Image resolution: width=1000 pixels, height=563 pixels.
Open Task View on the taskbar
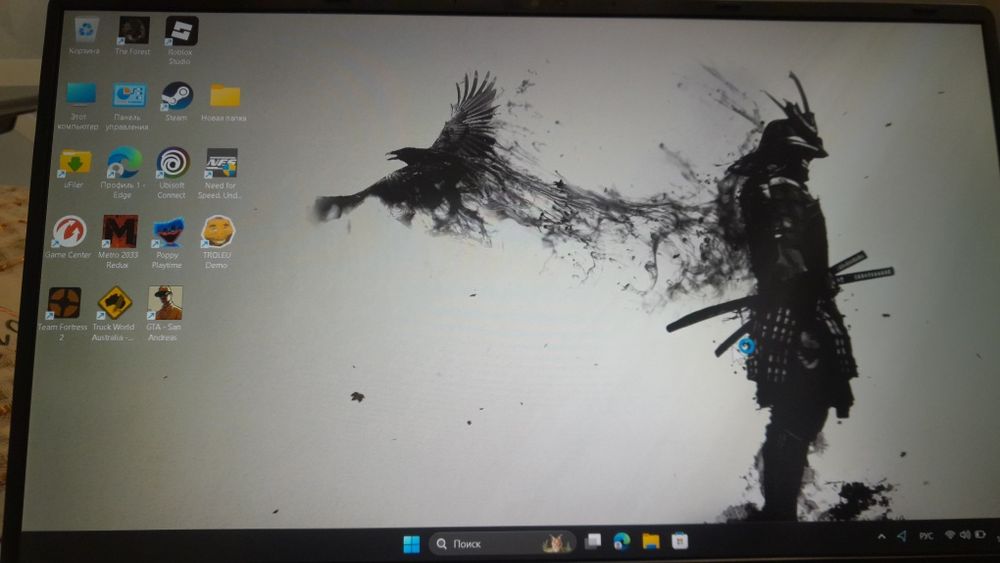click(593, 542)
